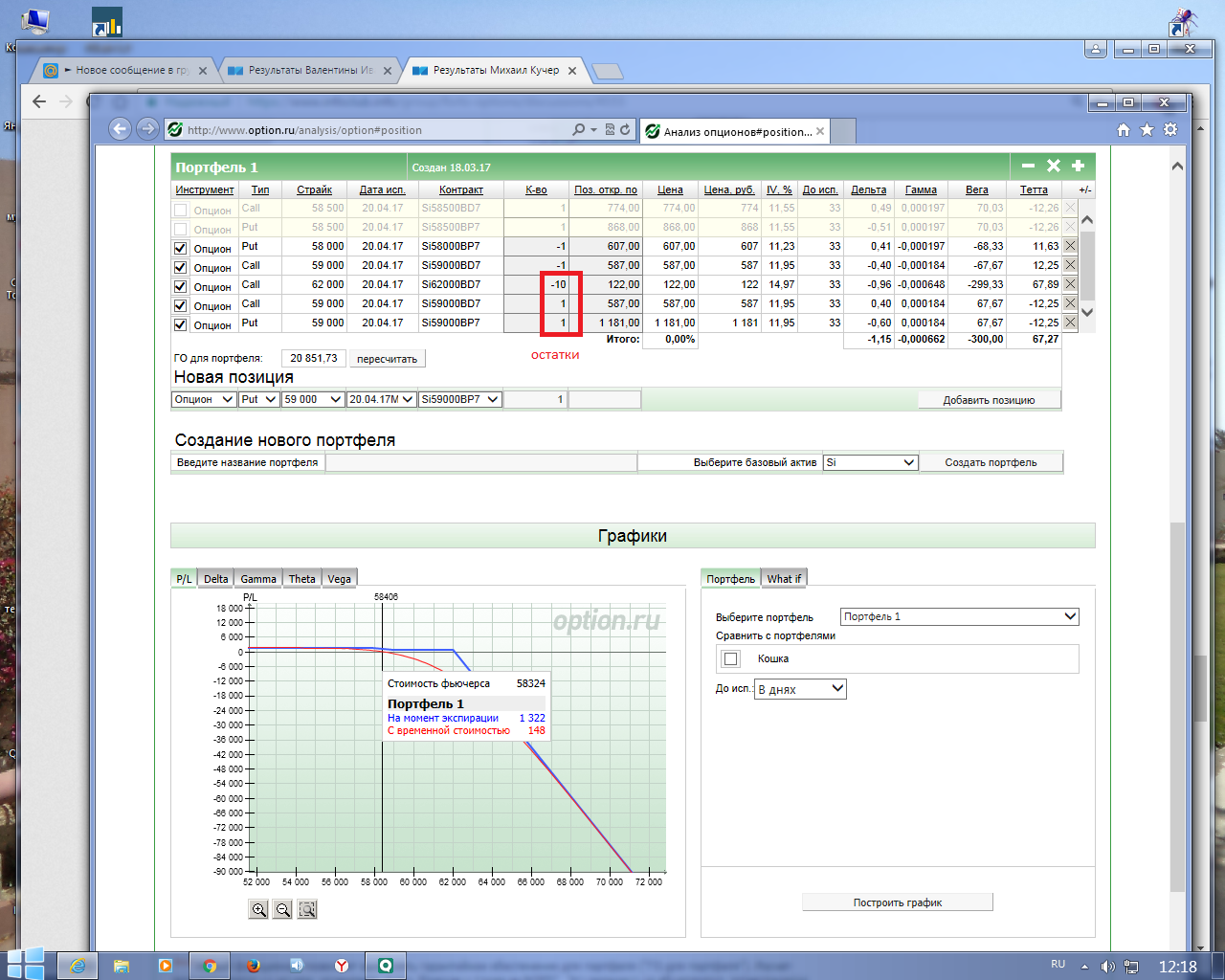Image resolution: width=1225 pixels, height=980 pixels.
Task: Toggle checkbox for the Si58500BP7 row
Action: 181,229
